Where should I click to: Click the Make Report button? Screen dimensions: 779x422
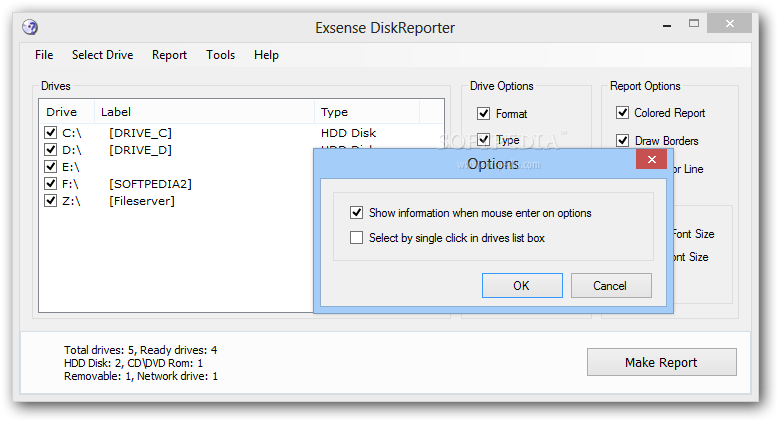pyautogui.click(x=661, y=362)
